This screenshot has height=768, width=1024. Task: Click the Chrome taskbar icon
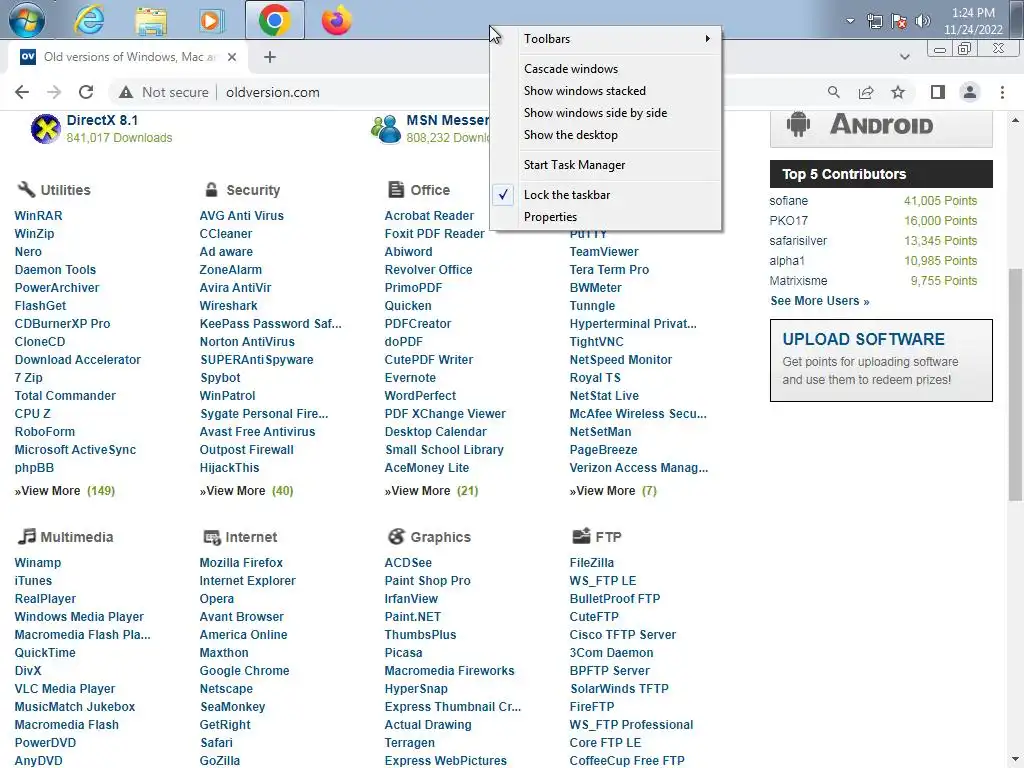click(x=274, y=20)
